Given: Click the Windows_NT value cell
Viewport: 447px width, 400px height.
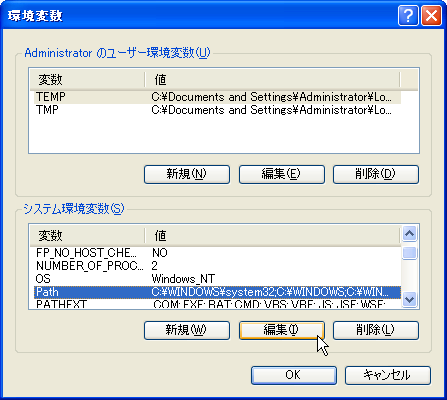Looking at the screenshot, I should (x=183, y=279).
